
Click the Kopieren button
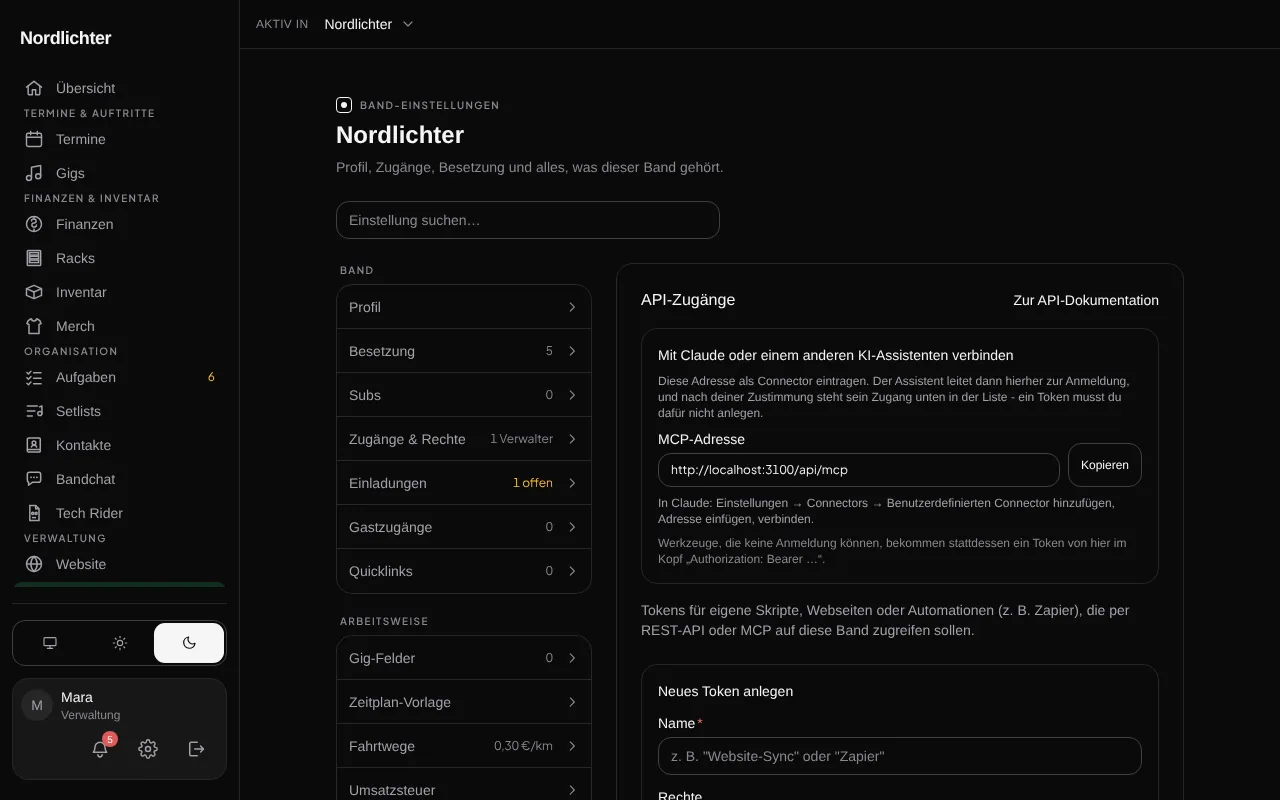pyautogui.click(x=1105, y=465)
